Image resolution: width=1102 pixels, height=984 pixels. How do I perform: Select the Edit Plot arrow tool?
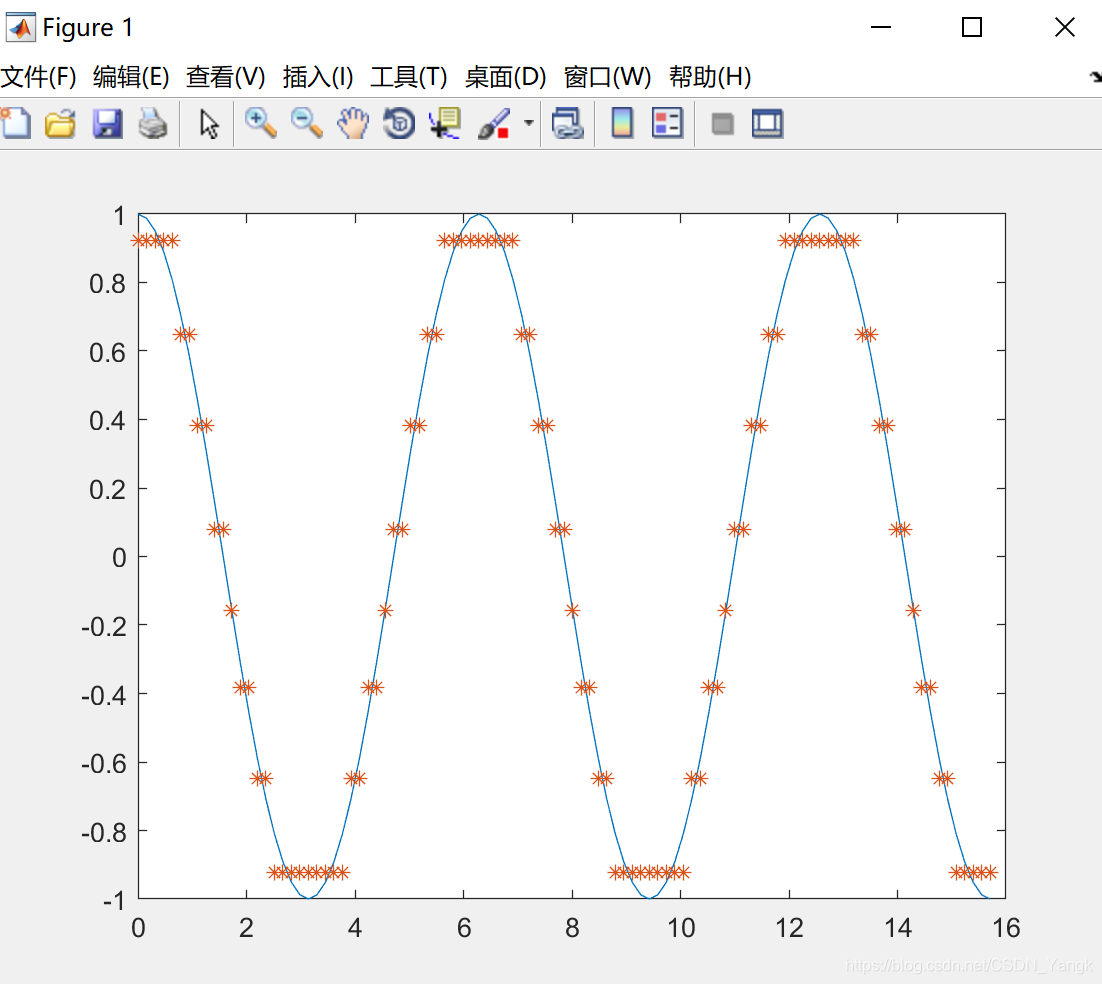click(x=209, y=124)
